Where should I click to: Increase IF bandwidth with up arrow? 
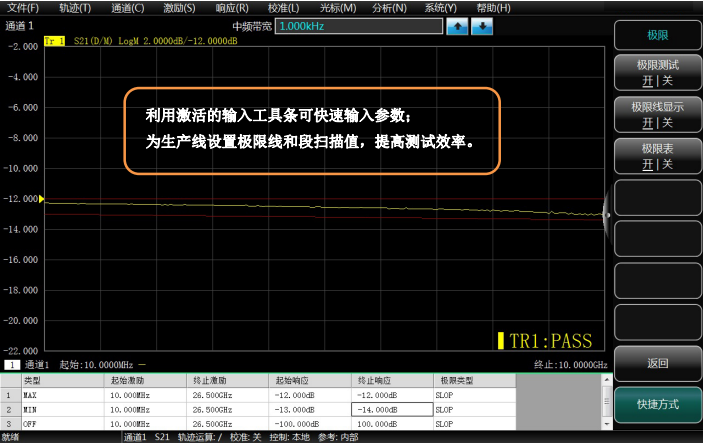click(x=457, y=26)
